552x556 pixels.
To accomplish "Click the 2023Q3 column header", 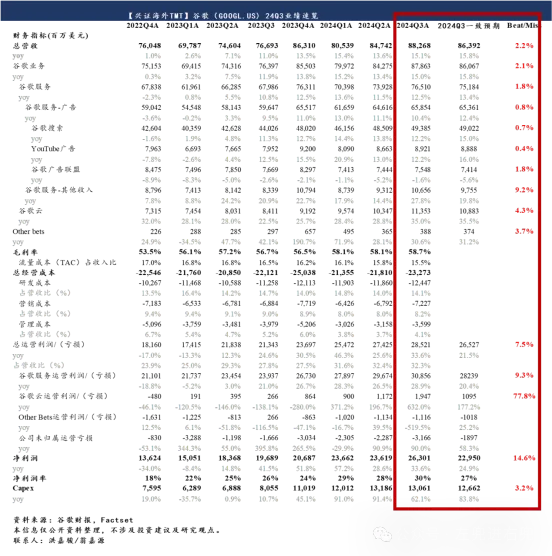I will click(261, 26).
